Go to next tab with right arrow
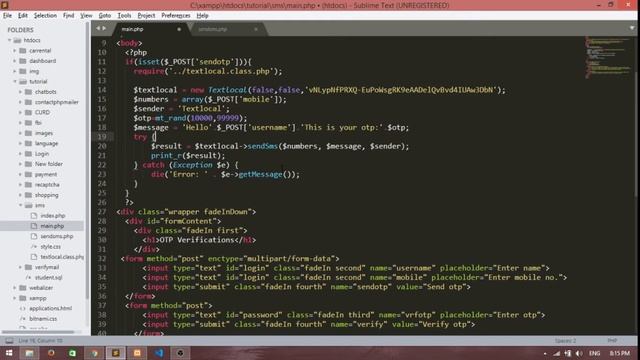The width and height of the screenshot is (640, 360). click(x=104, y=28)
